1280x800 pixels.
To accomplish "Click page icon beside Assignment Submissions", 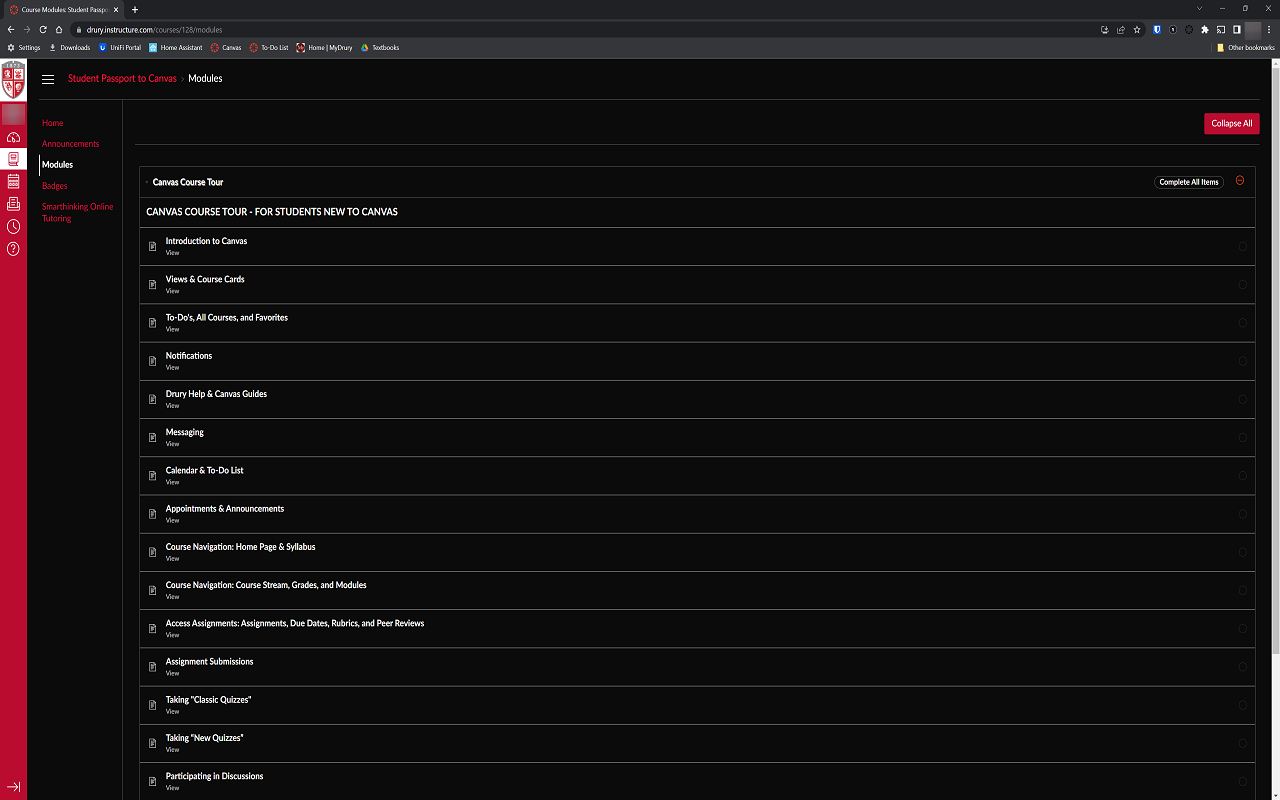I will click(153, 667).
